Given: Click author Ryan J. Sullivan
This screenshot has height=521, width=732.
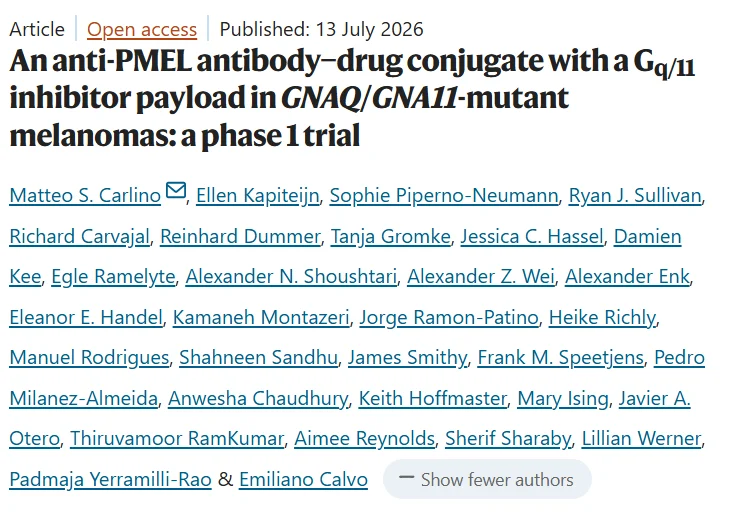Looking at the screenshot, I should (x=635, y=195).
